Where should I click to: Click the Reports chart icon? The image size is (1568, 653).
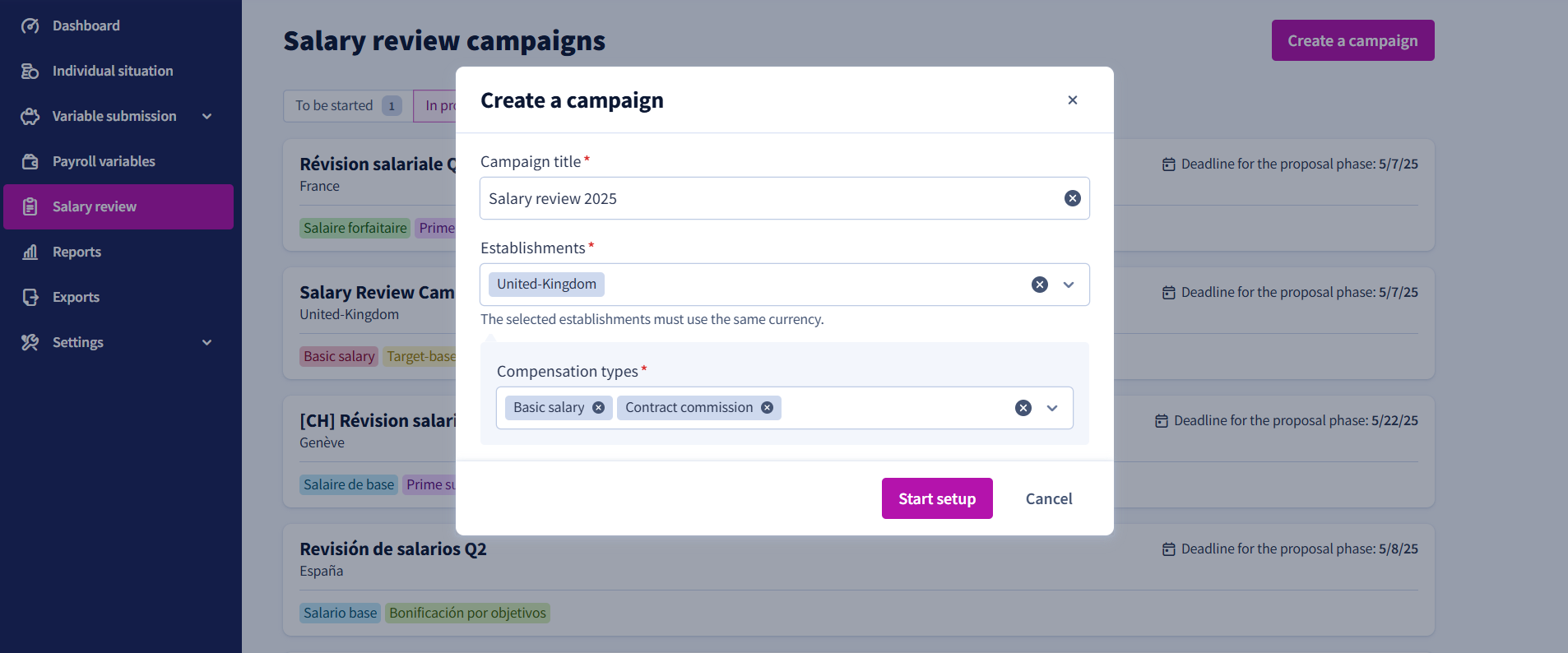coord(30,252)
